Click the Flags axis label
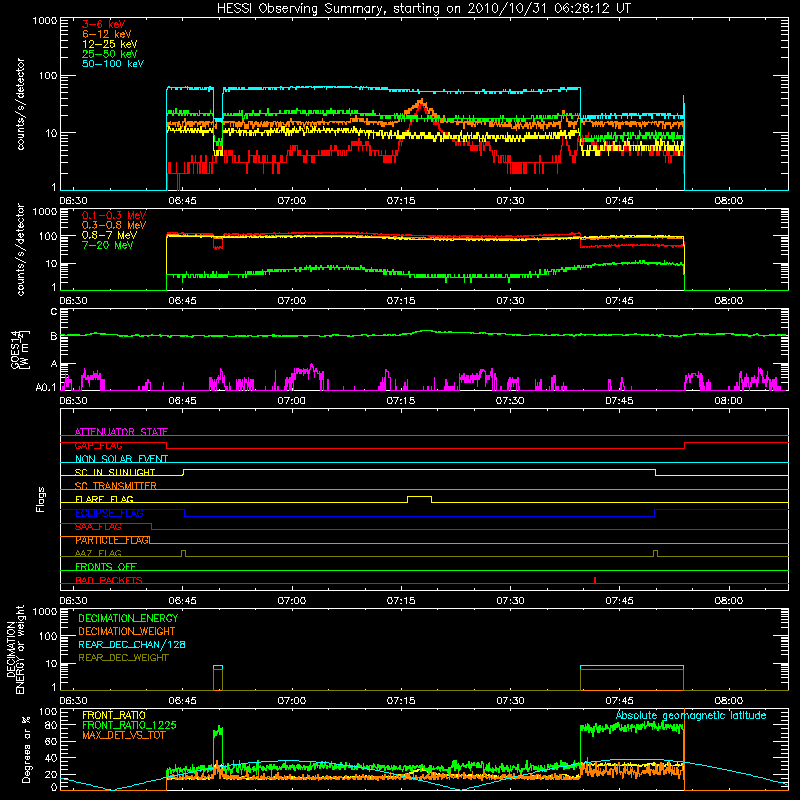This screenshot has width=800, height=800. 41,499
